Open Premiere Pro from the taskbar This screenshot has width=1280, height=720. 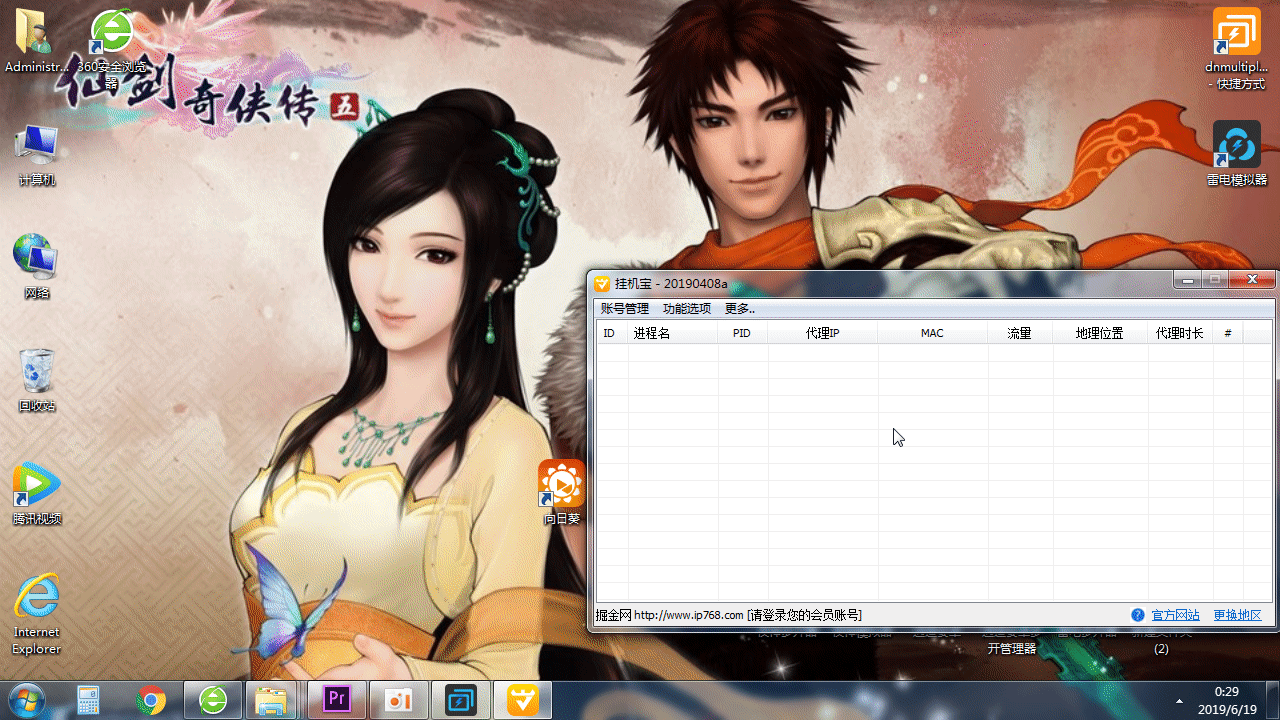coord(337,700)
